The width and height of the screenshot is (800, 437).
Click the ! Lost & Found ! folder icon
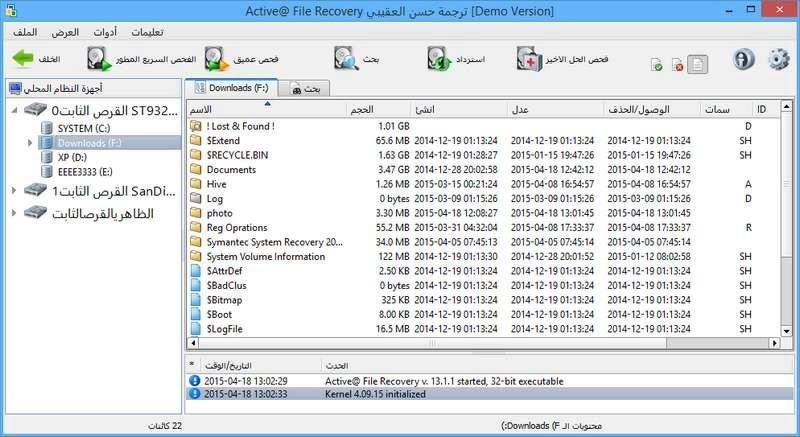[x=195, y=126]
